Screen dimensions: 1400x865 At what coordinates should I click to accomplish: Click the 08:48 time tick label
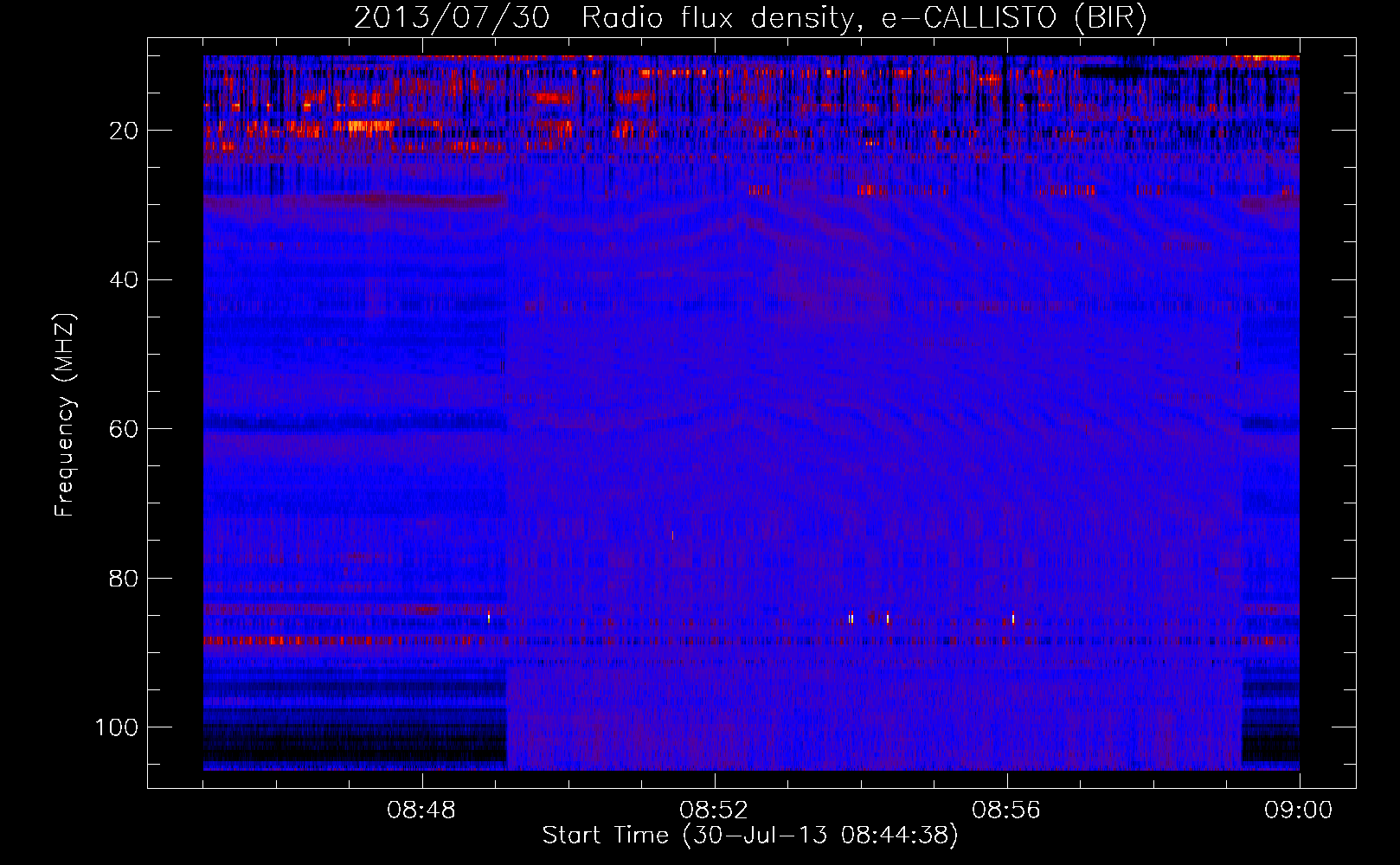[x=422, y=811]
